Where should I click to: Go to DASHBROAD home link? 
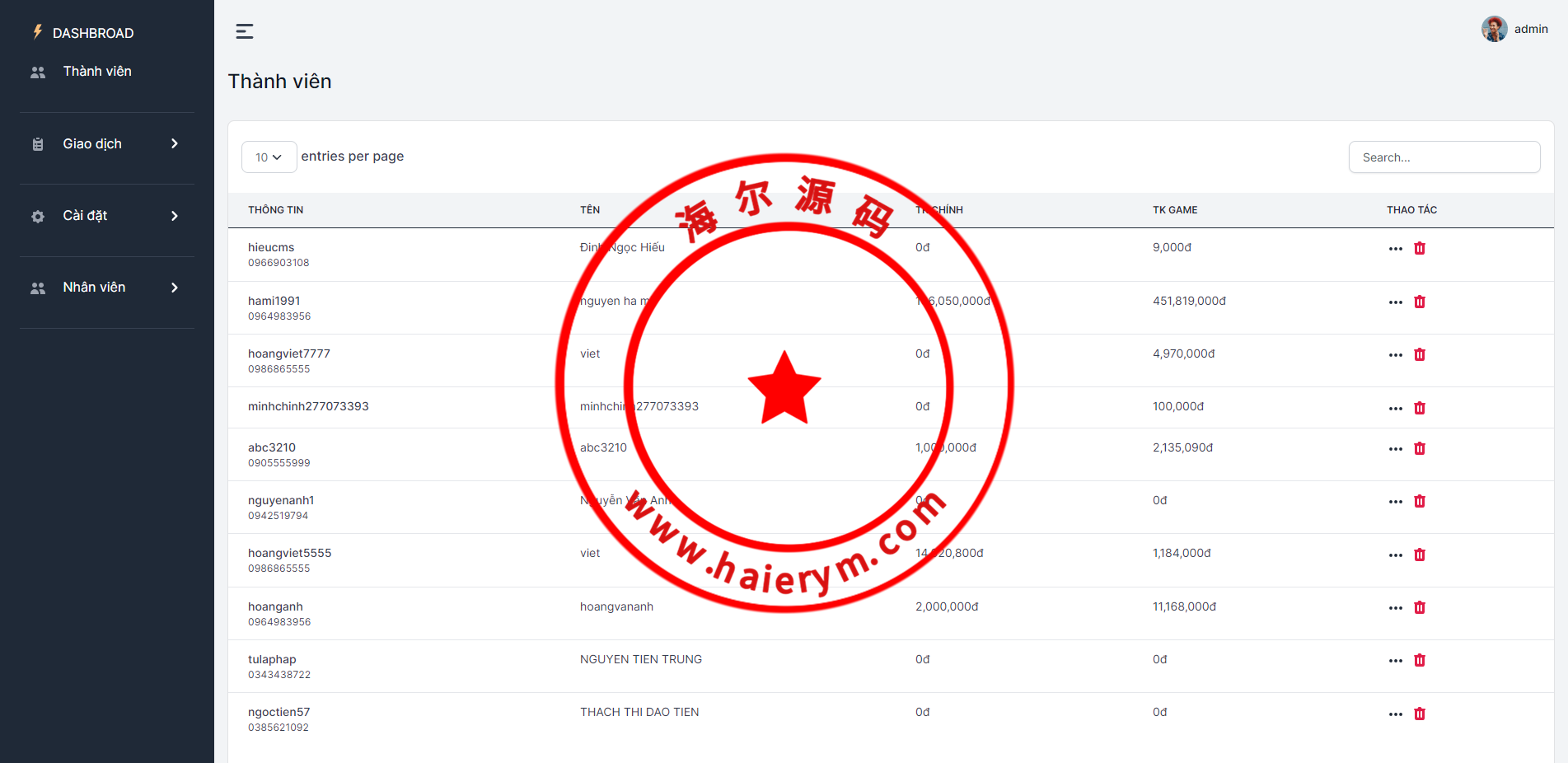coord(92,33)
